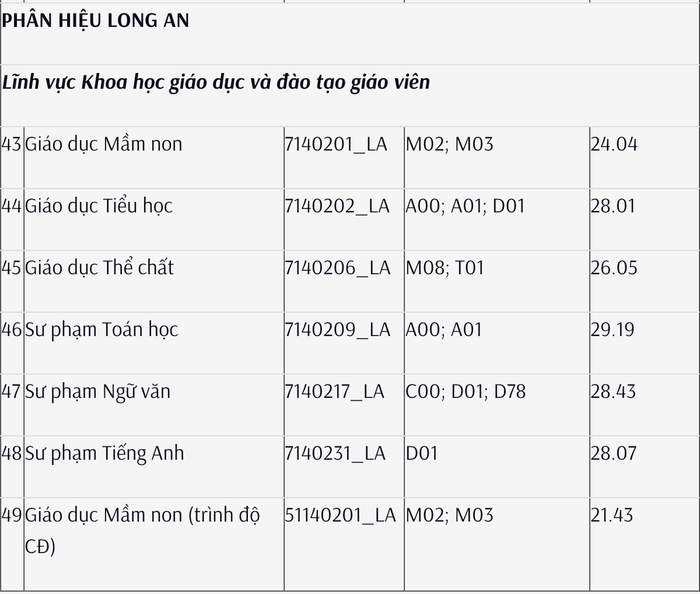Image resolution: width=700 pixels, height=594 pixels.
Task: Click Sư phạm Tiếng Anh program name
Action: (104, 453)
